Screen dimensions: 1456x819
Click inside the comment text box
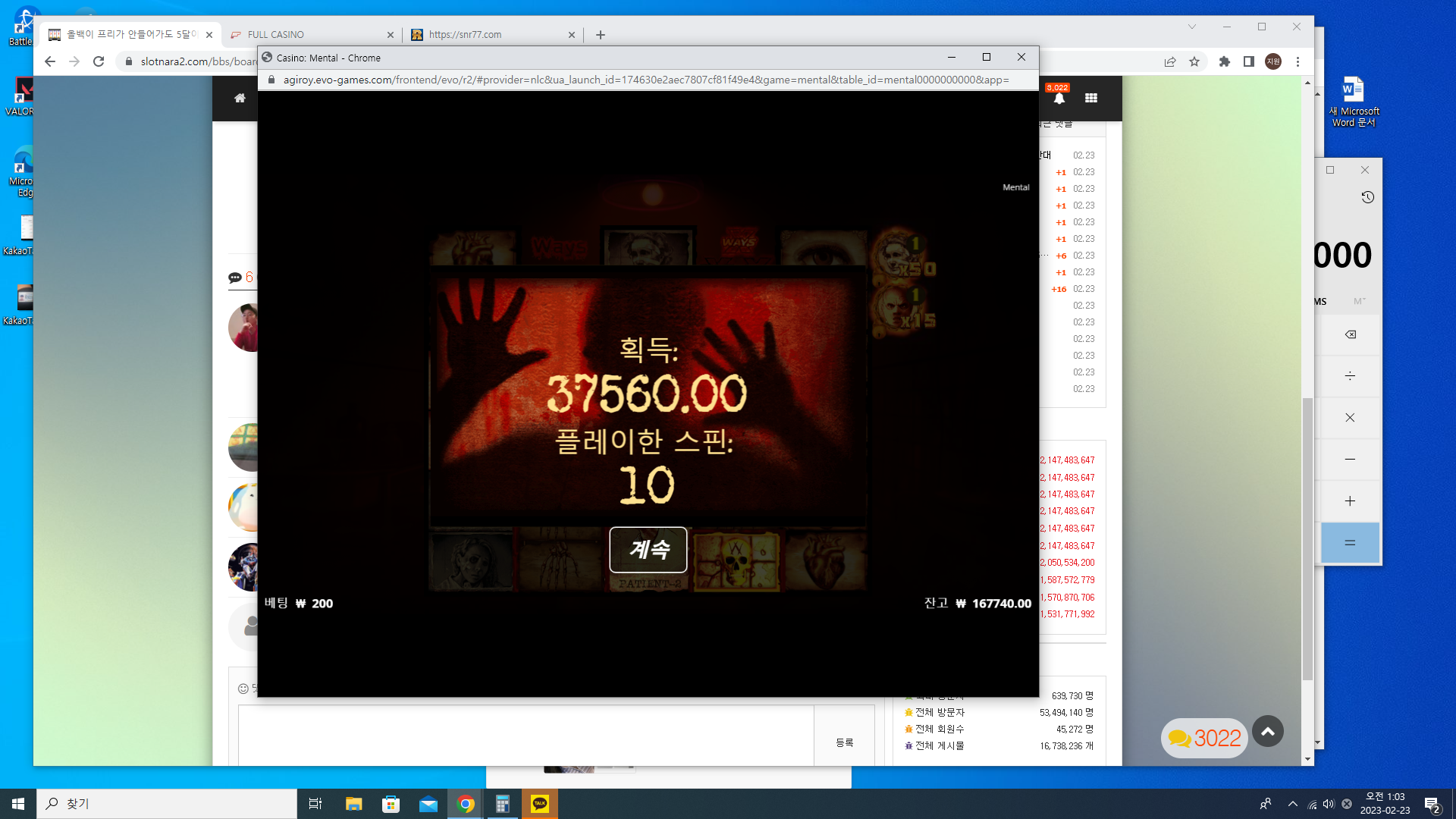[x=526, y=736]
